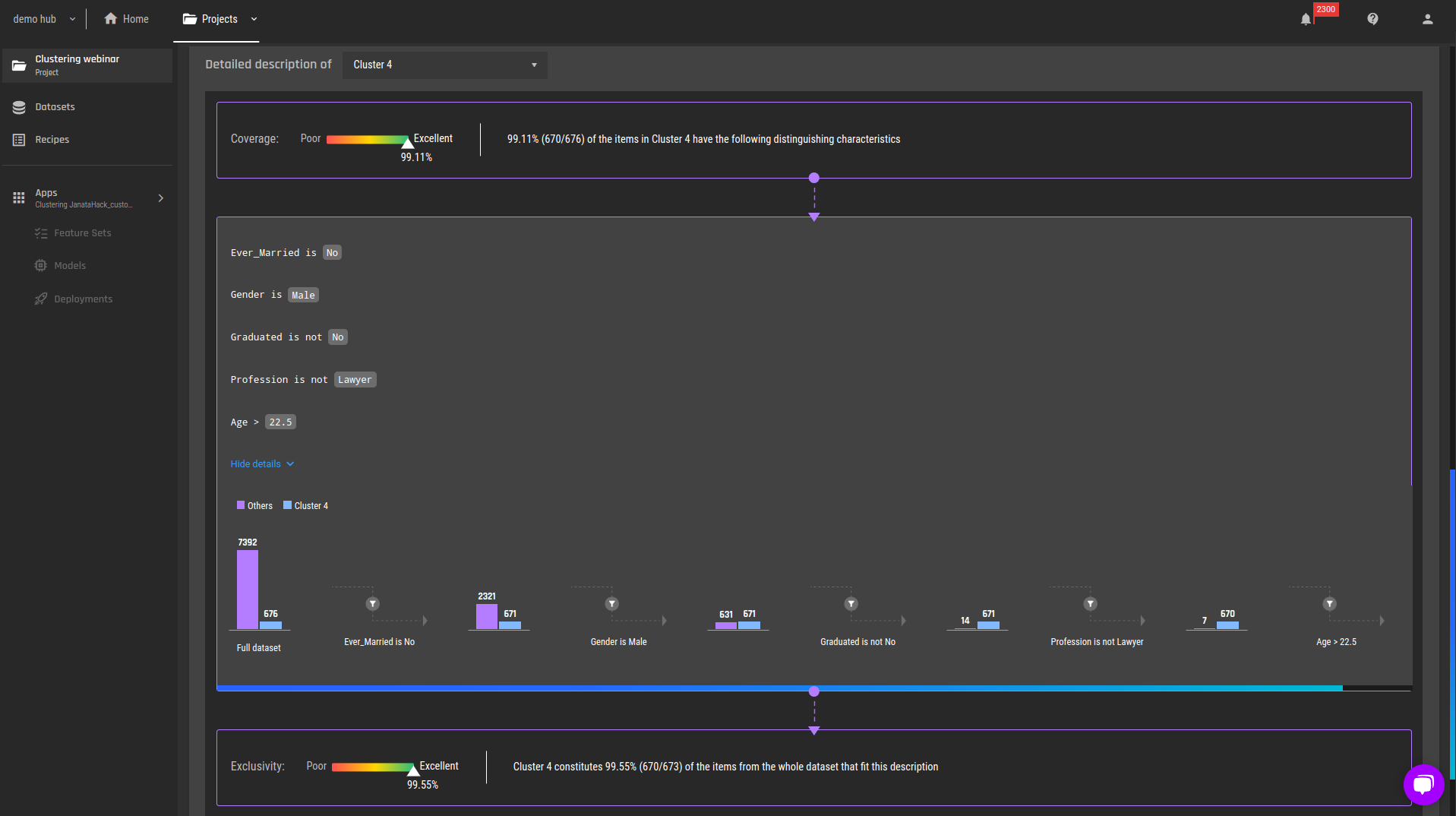The image size is (1456, 816).
Task: Click the No tag in Graduated is not No
Action: 338,337
